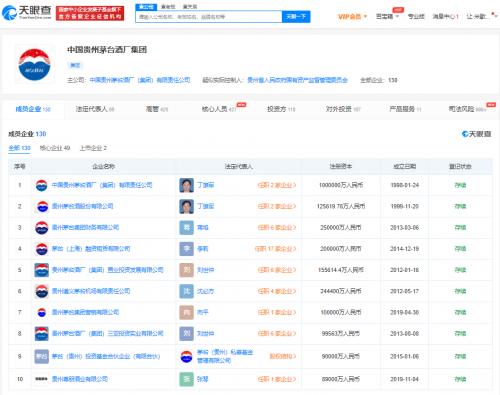
Task: Expand row 6 '任职 4 家企业' link
Action: pos(277,291)
